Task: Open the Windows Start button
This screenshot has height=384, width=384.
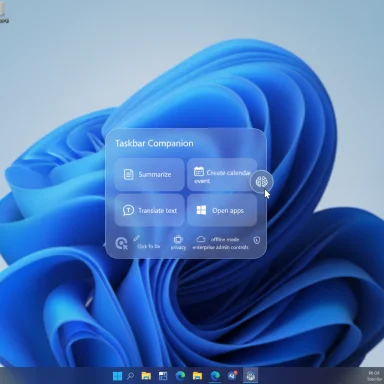Action: (x=117, y=376)
